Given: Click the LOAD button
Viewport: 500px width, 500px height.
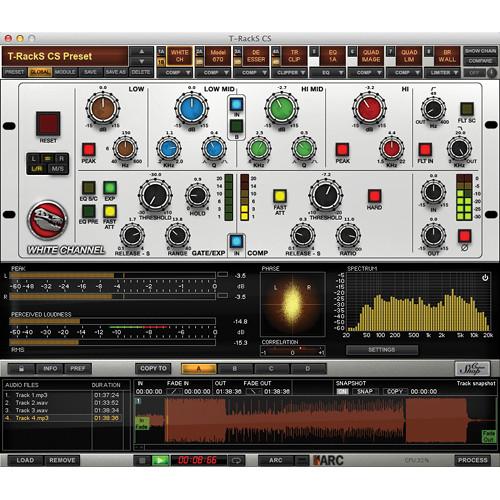Looking at the screenshot, I should pos(25,460).
